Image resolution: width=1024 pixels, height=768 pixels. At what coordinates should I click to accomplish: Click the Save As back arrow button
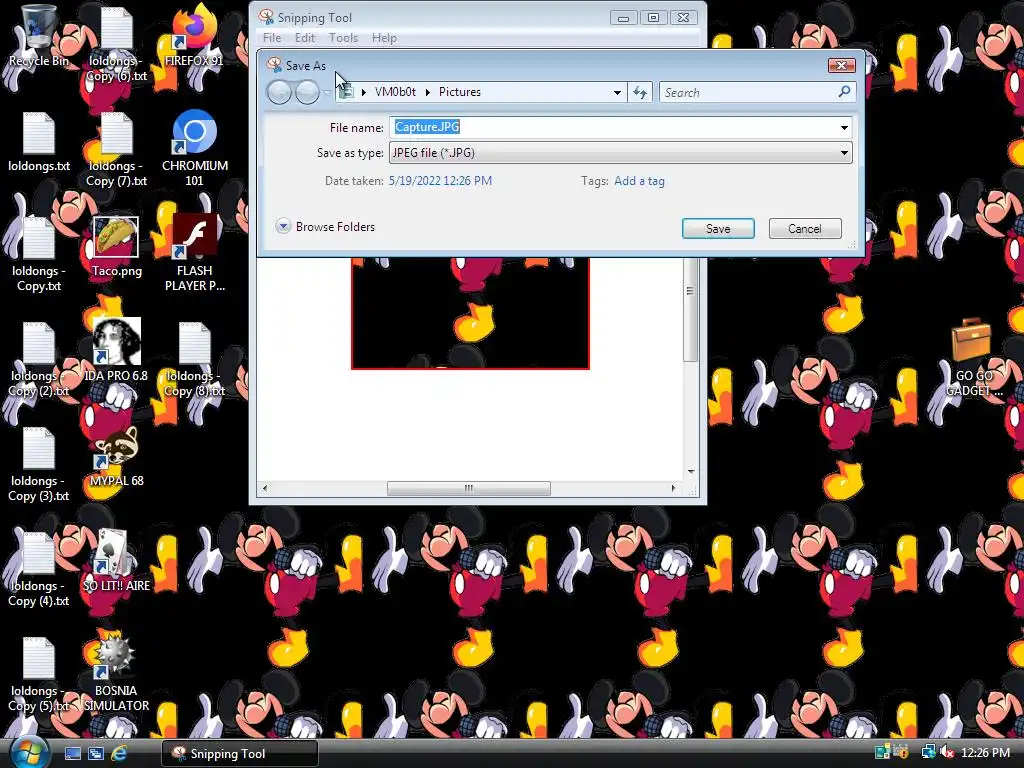click(280, 92)
